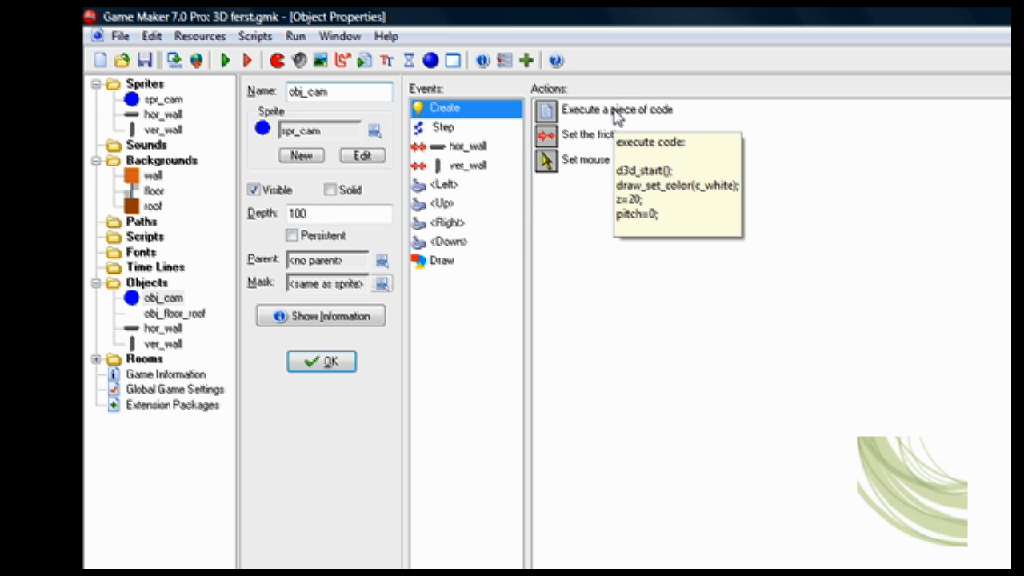Open the Execute a piece of code action

pyautogui.click(x=546, y=110)
